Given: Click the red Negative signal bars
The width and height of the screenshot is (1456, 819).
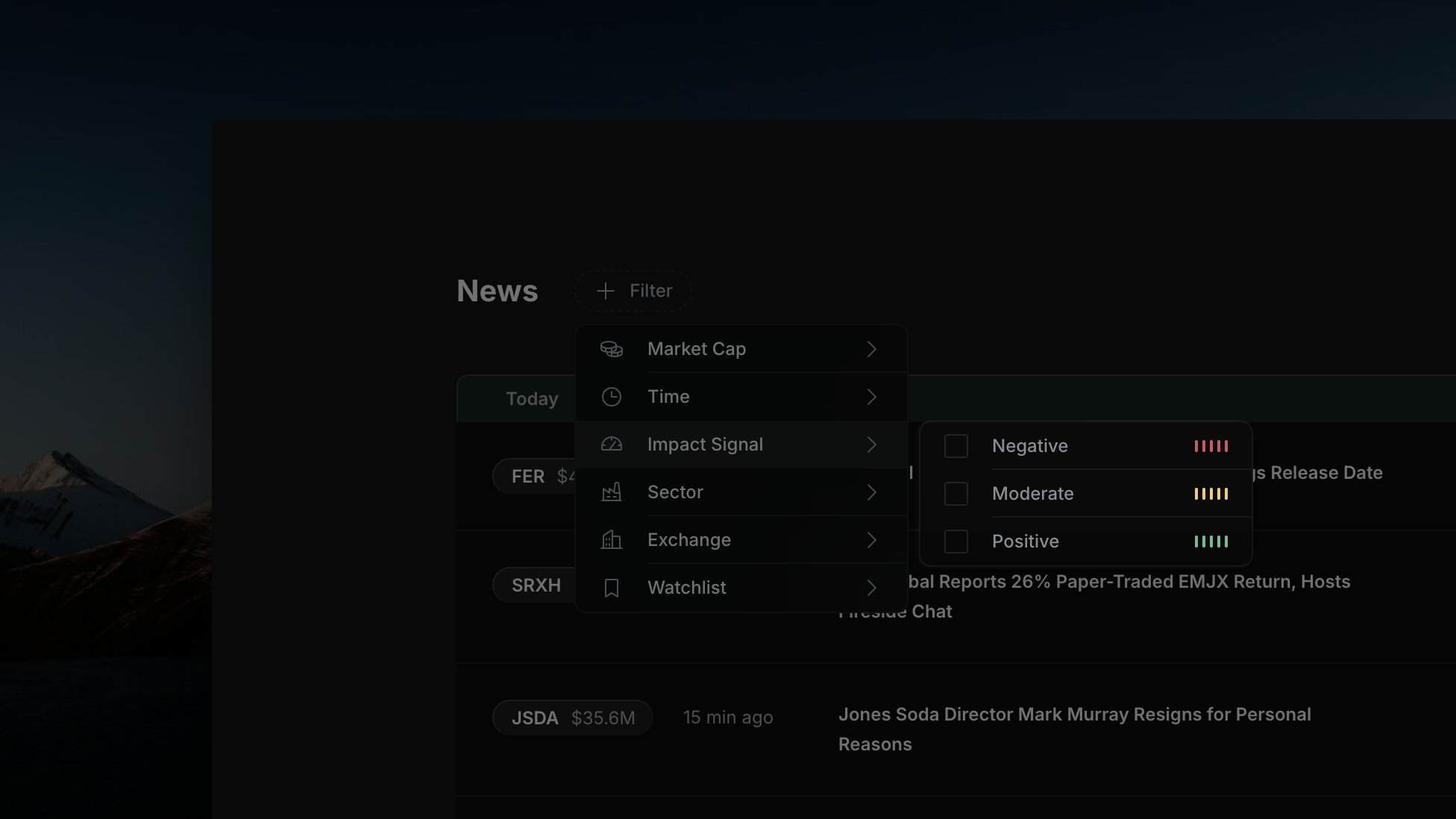Looking at the screenshot, I should coord(1211,446).
